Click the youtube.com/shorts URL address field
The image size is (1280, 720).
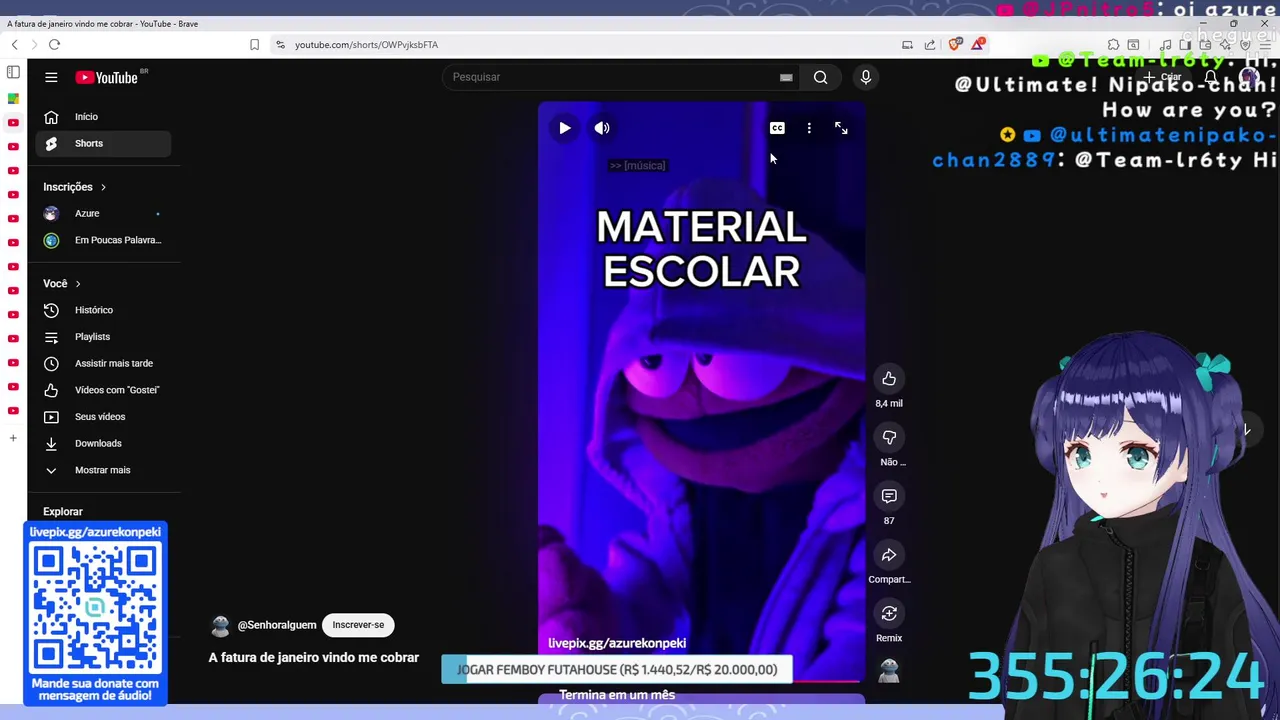366,44
